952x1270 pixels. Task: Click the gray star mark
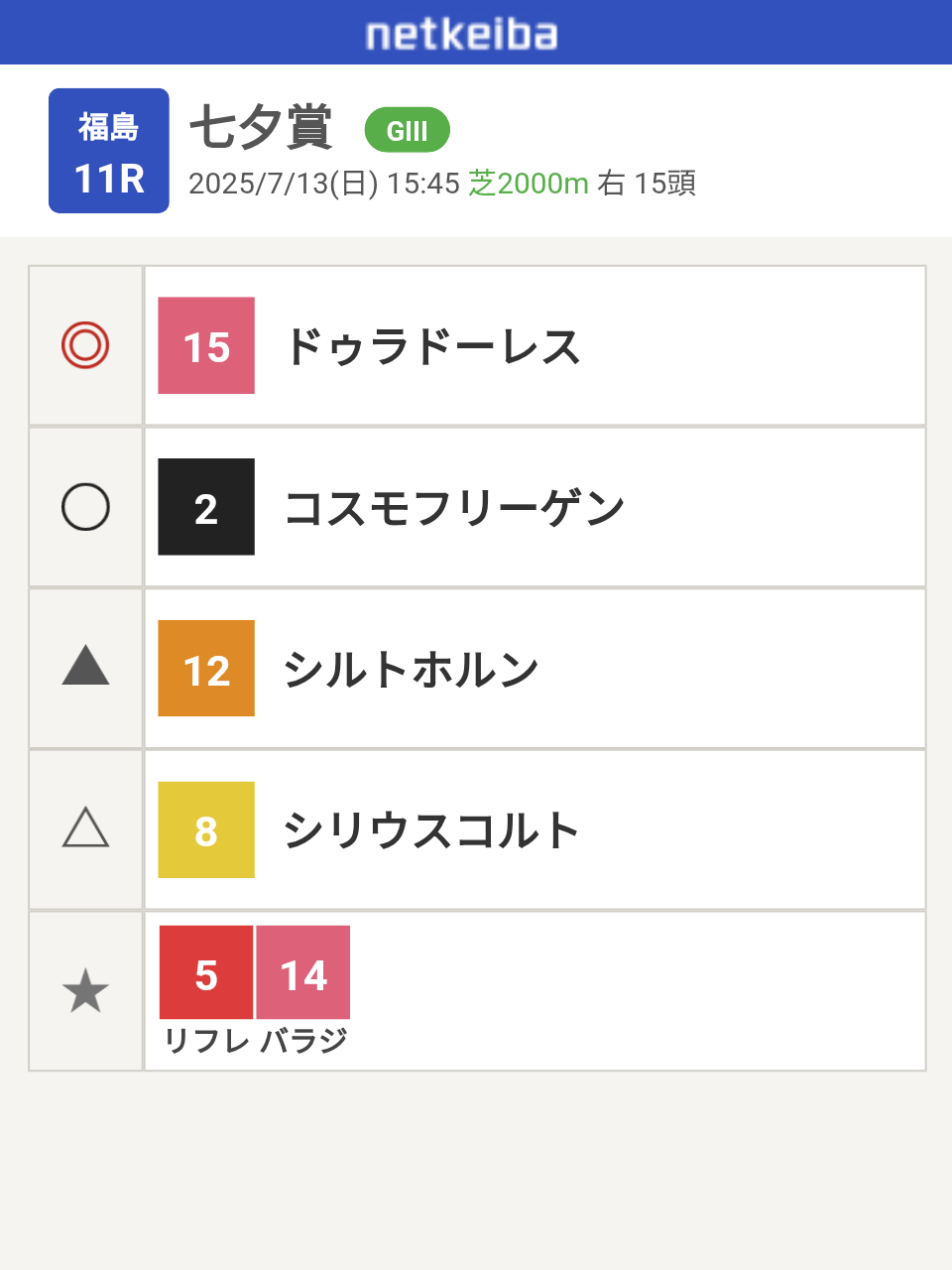pyautogui.click(x=85, y=991)
